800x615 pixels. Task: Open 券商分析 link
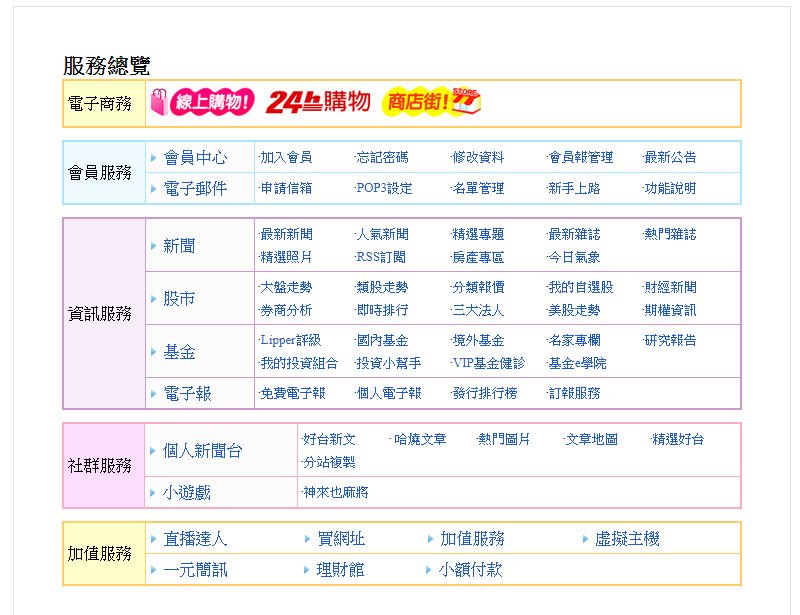[286, 310]
